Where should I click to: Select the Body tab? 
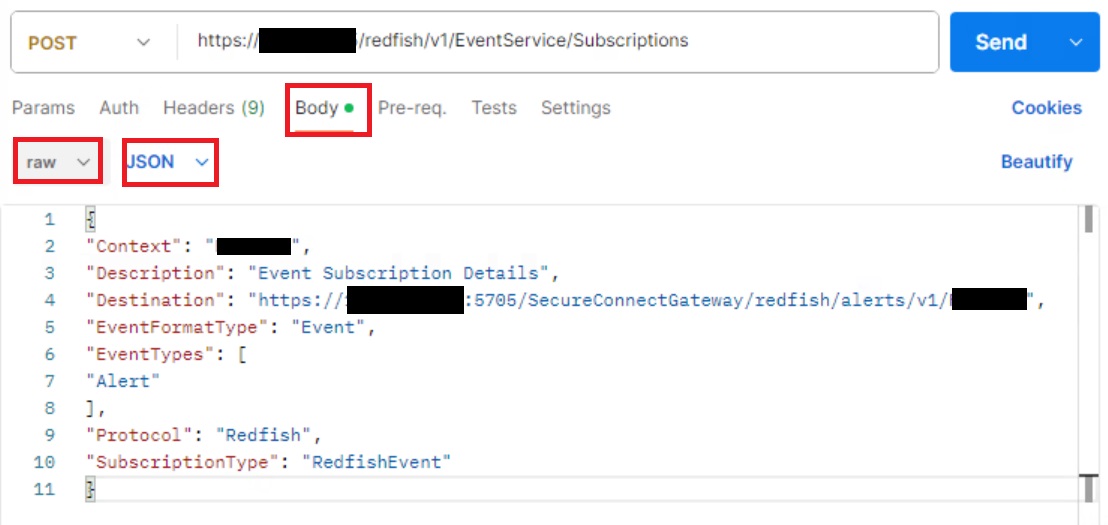click(x=324, y=109)
